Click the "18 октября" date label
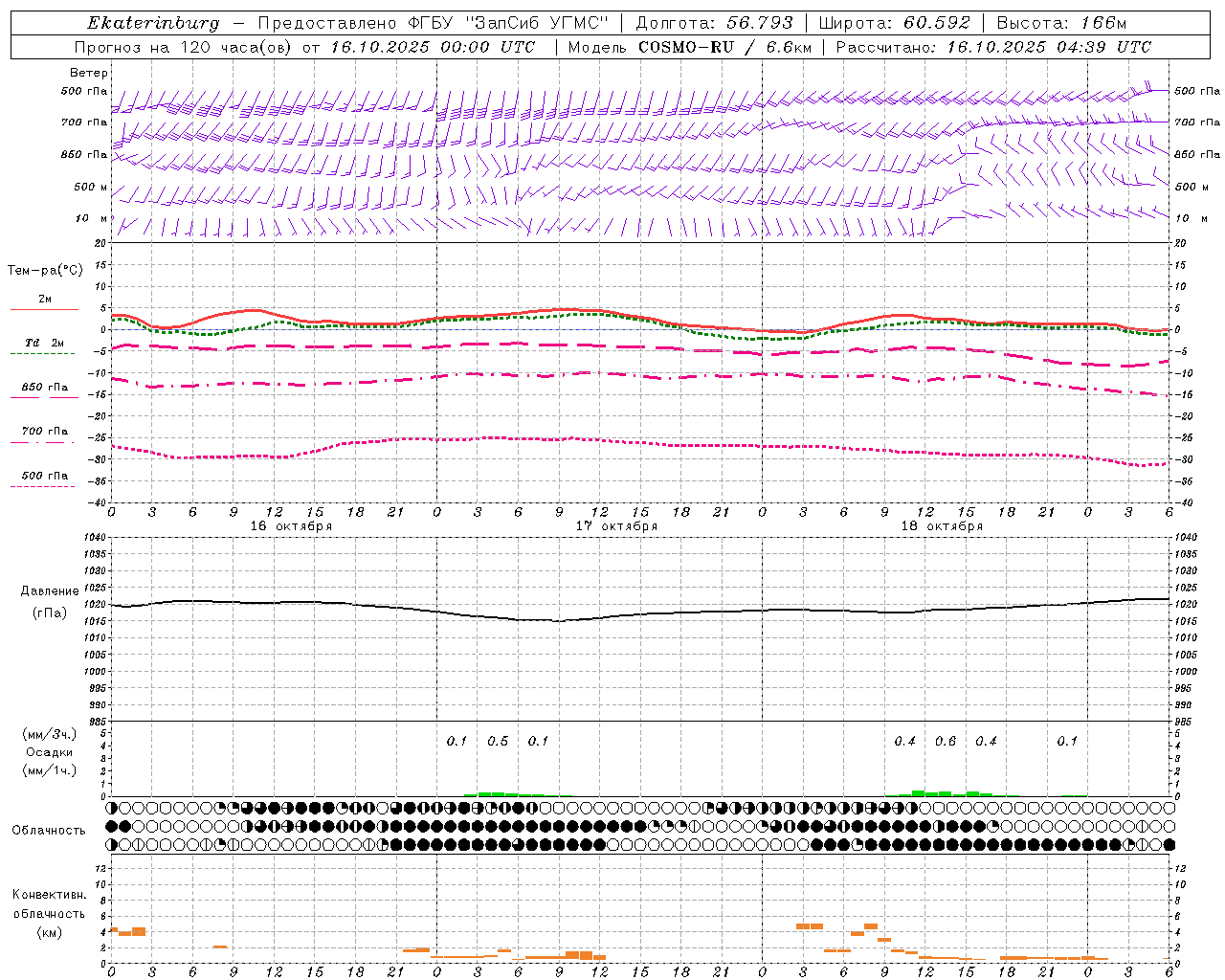1225x980 pixels. (942, 526)
